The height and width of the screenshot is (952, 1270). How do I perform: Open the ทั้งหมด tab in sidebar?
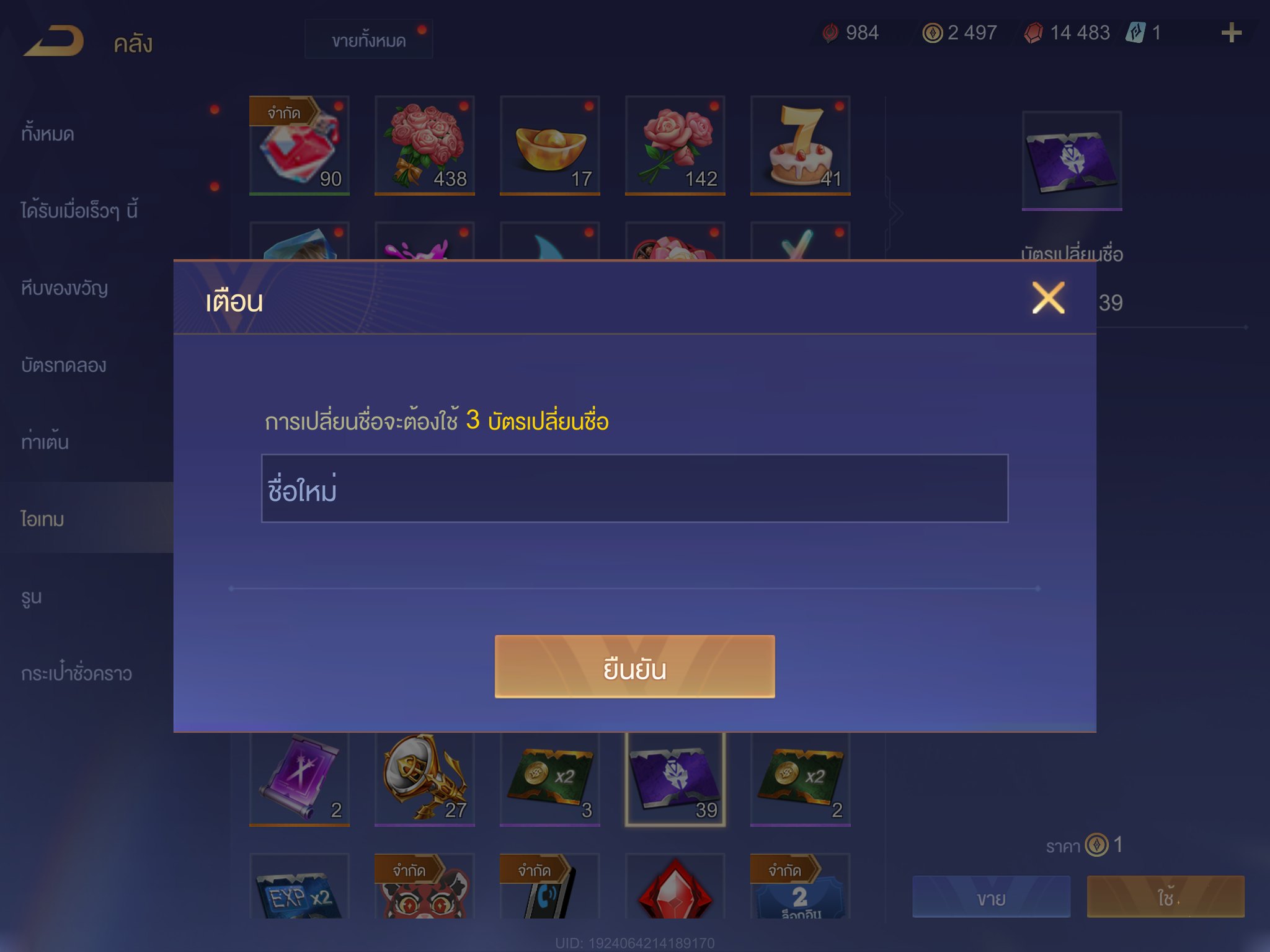(x=48, y=133)
